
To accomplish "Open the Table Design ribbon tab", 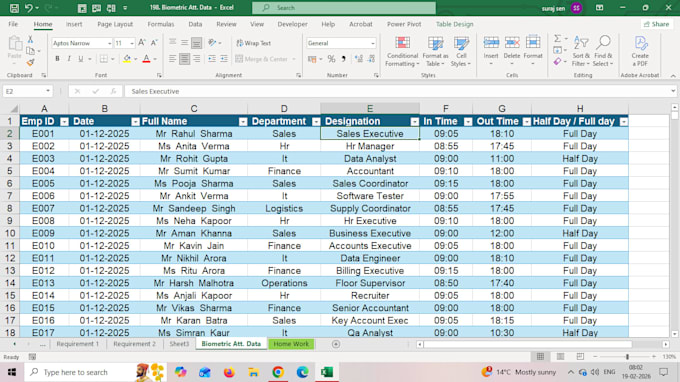I will (x=454, y=24).
